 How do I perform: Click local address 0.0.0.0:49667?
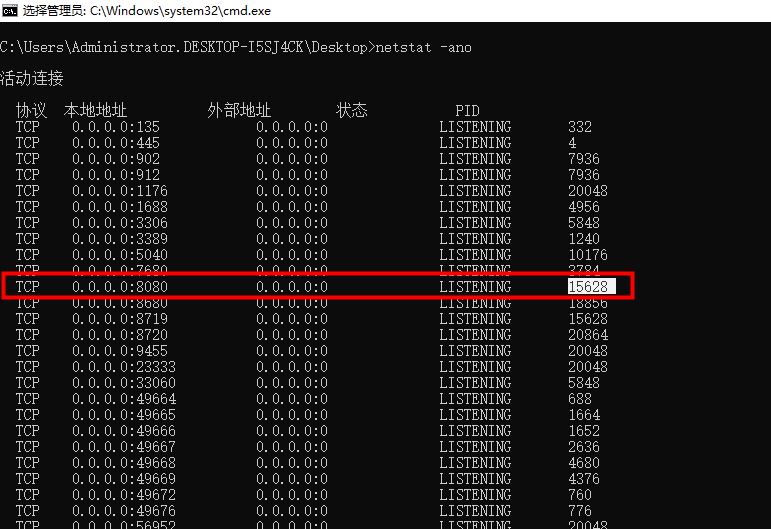(x=124, y=446)
